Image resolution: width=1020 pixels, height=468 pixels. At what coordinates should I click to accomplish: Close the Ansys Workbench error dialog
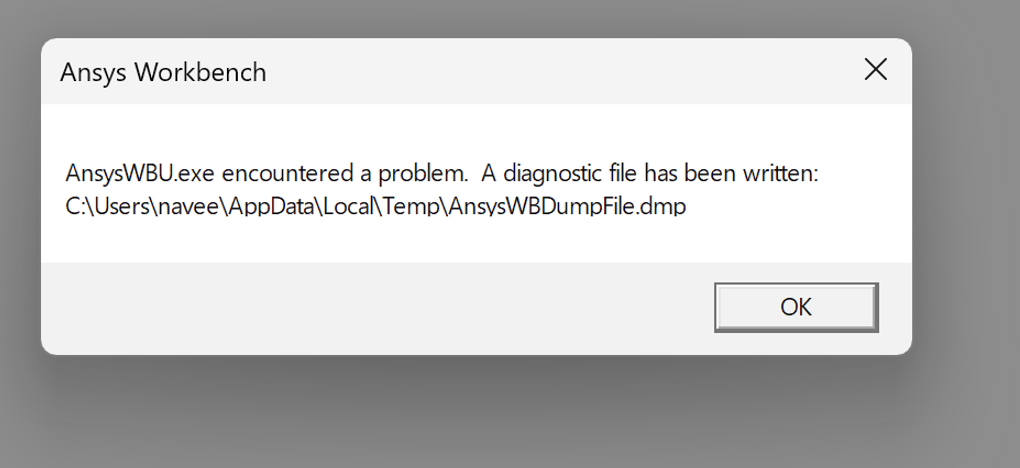[x=875, y=70]
